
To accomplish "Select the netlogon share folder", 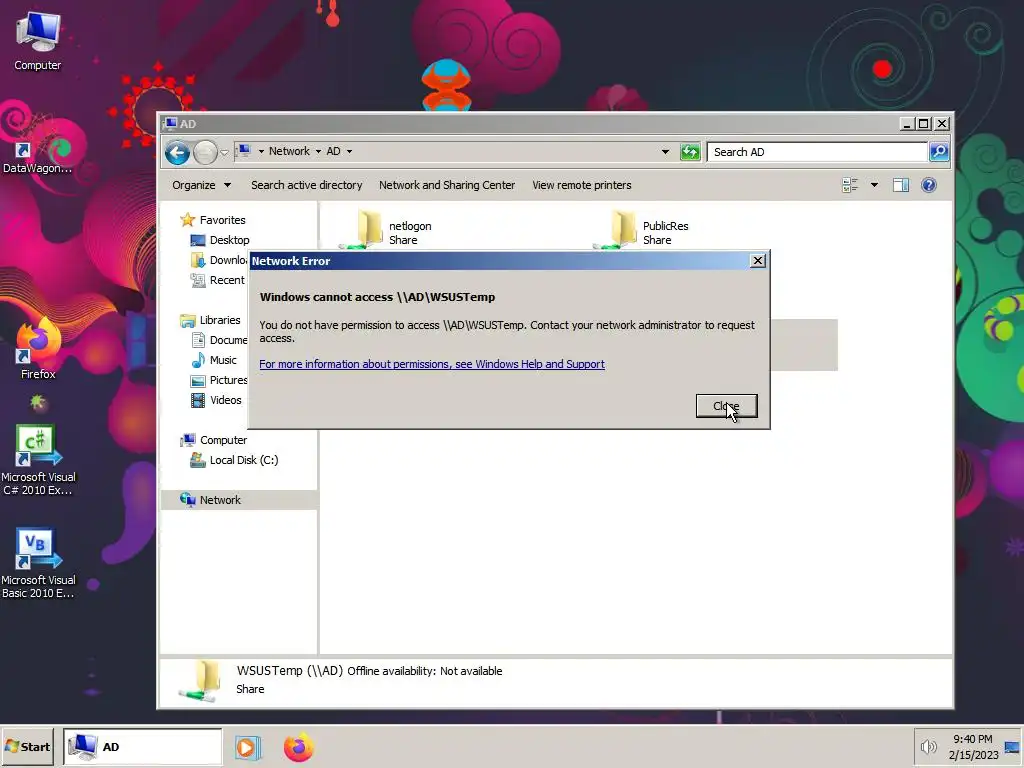I will click(x=387, y=230).
